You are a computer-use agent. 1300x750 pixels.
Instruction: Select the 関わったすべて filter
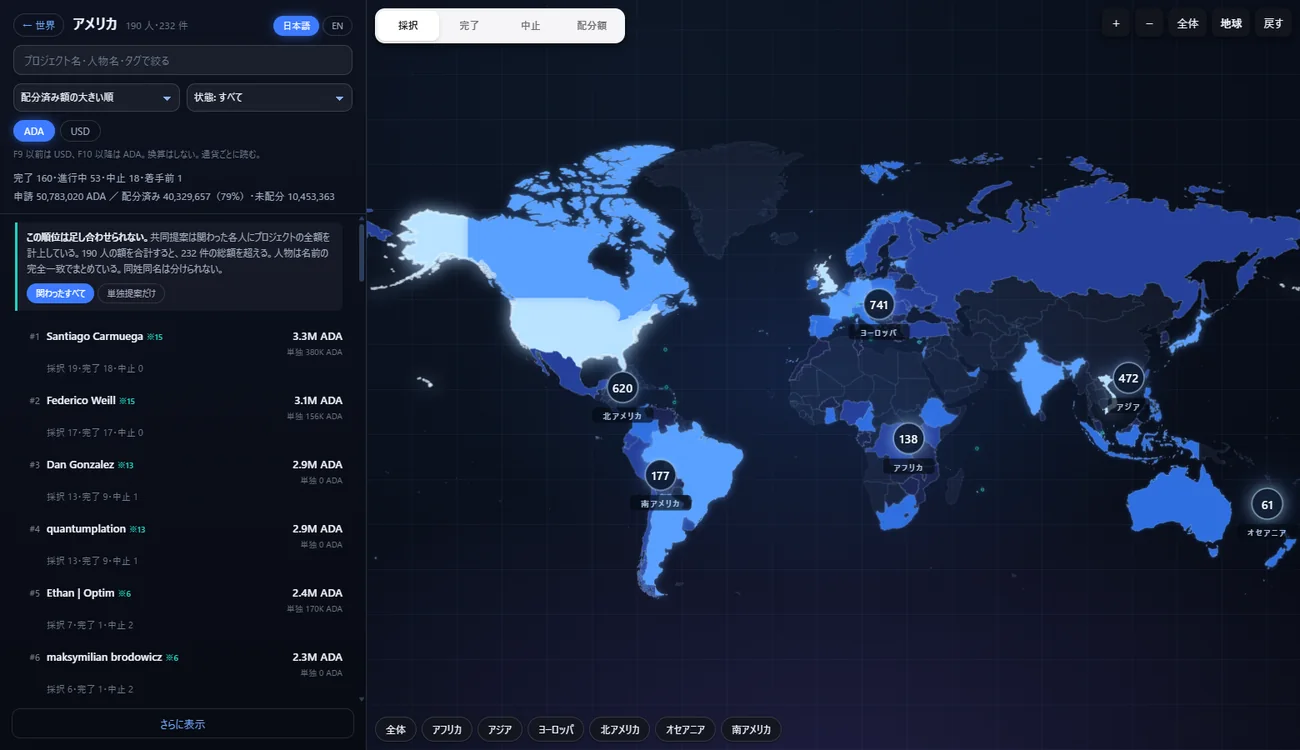coord(60,293)
